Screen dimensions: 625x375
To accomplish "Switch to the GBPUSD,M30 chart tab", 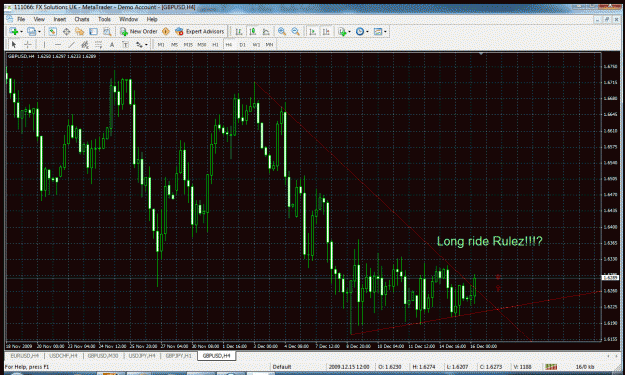I will click(x=102, y=355).
